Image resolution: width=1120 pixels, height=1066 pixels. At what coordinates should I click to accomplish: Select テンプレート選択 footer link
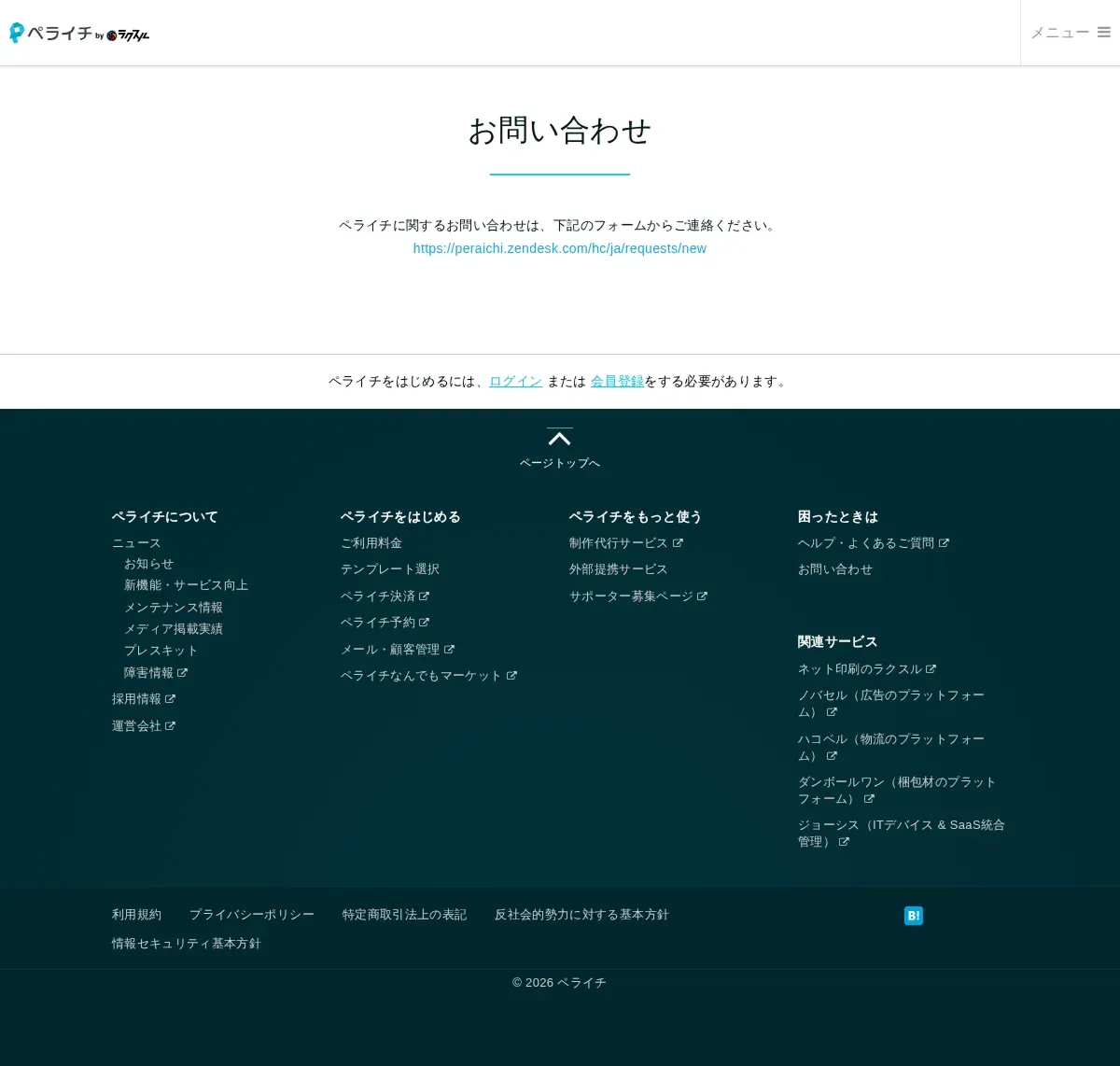pos(389,569)
